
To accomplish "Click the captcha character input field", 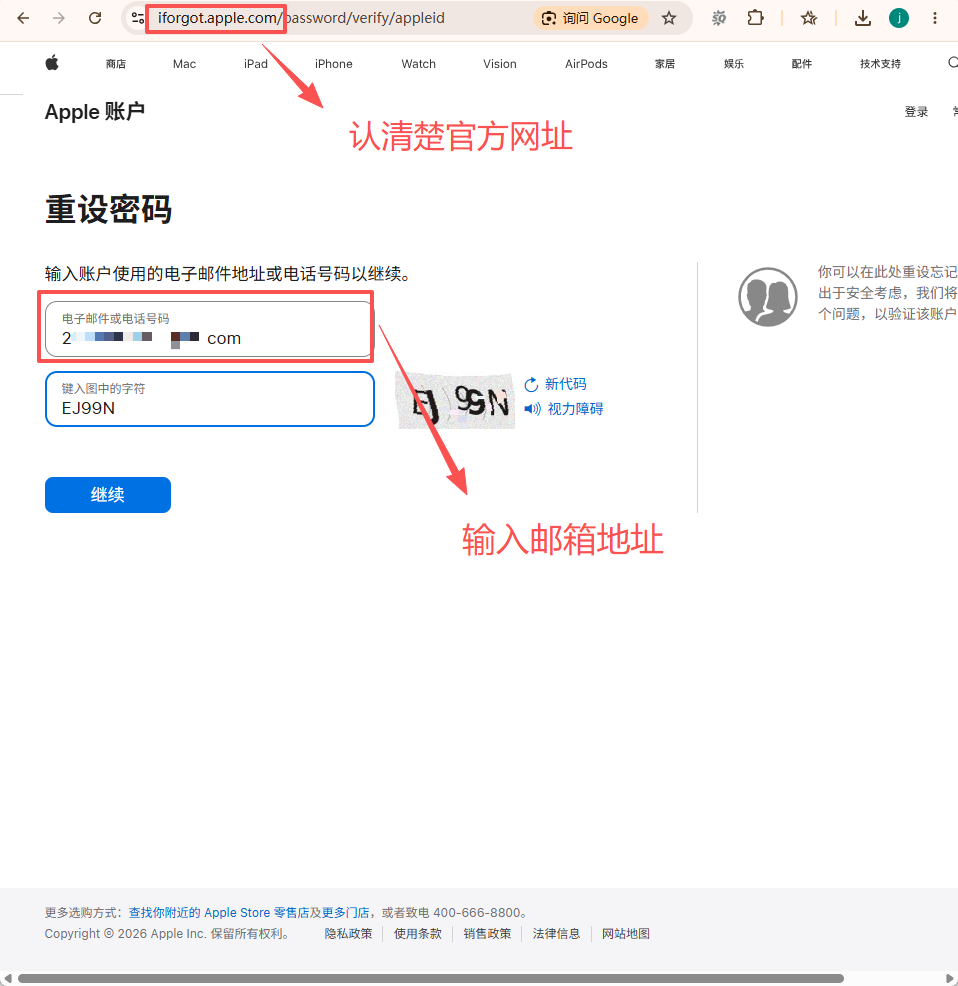I will click(209, 399).
